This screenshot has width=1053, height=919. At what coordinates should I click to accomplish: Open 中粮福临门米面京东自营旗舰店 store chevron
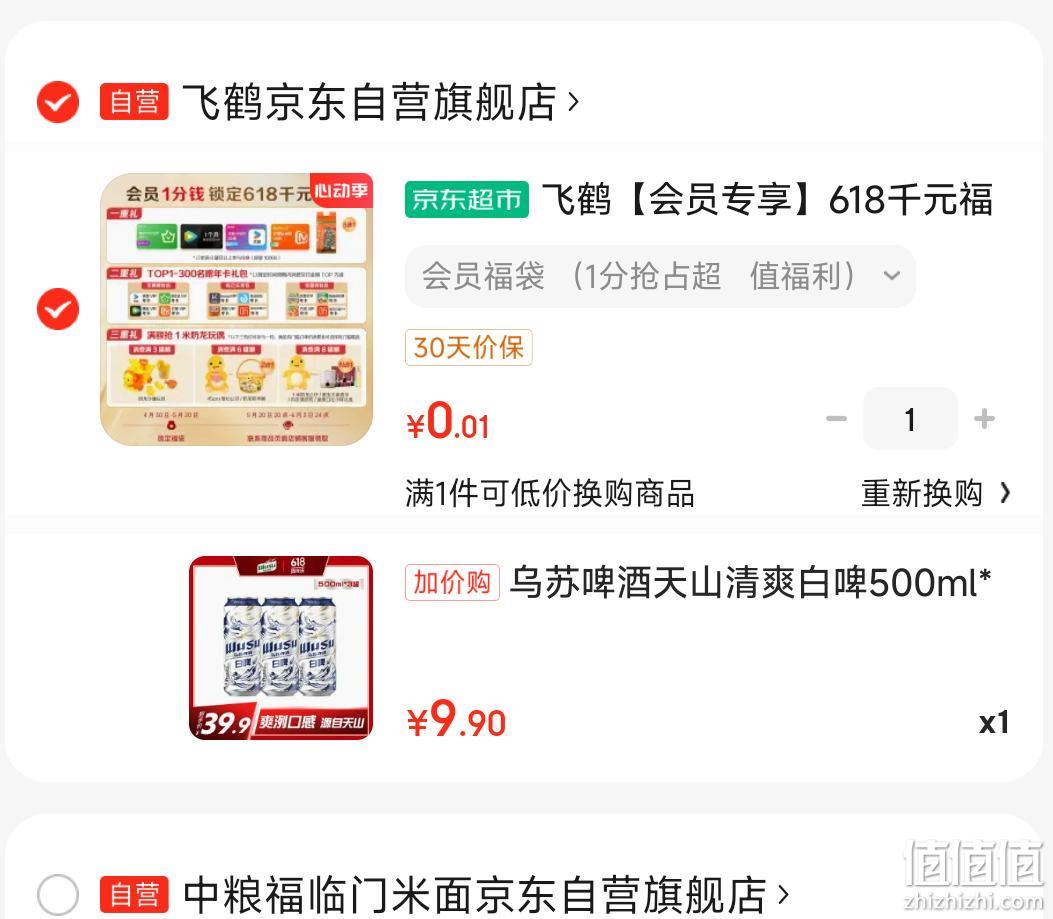[783, 895]
